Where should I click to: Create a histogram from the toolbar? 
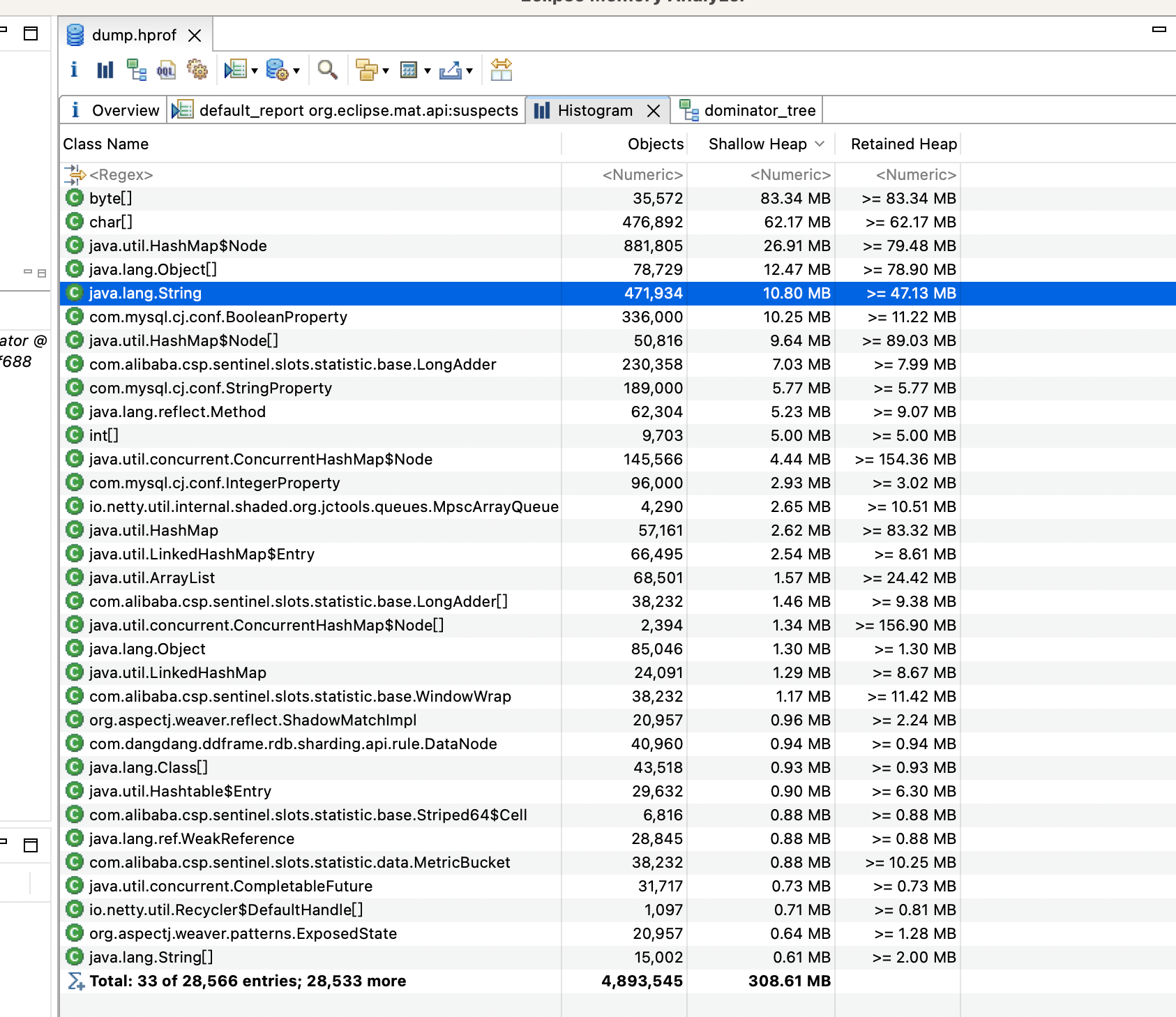[105, 70]
